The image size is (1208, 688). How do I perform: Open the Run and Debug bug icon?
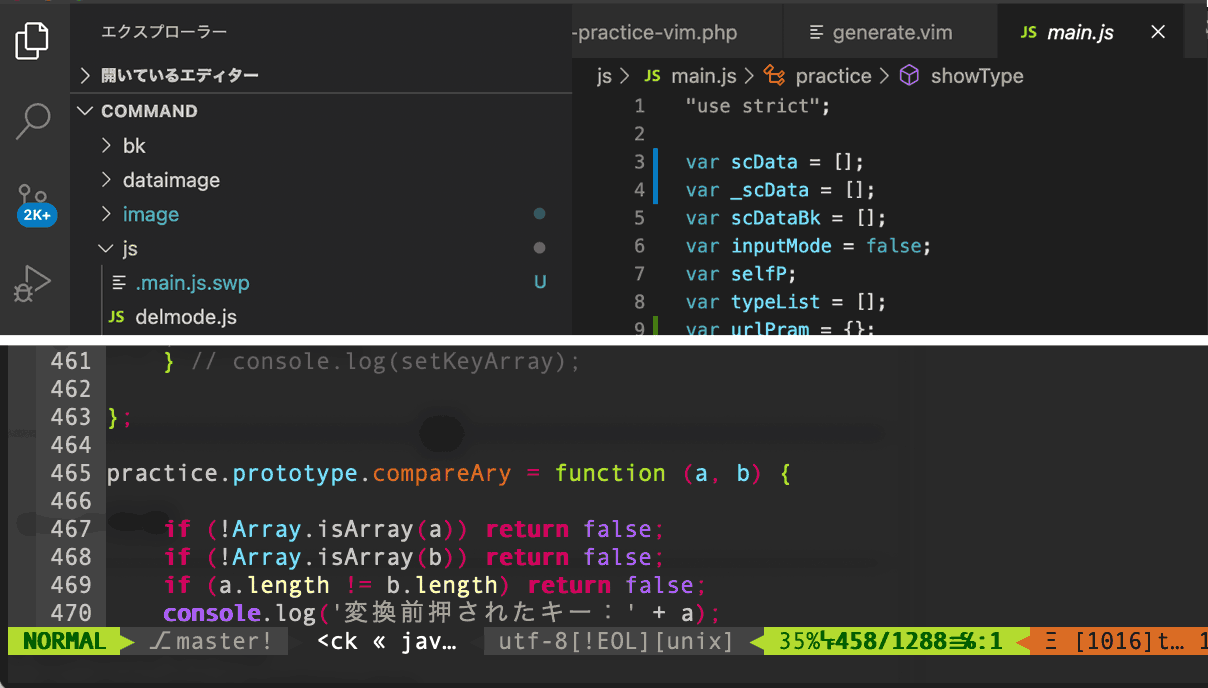(x=32, y=283)
